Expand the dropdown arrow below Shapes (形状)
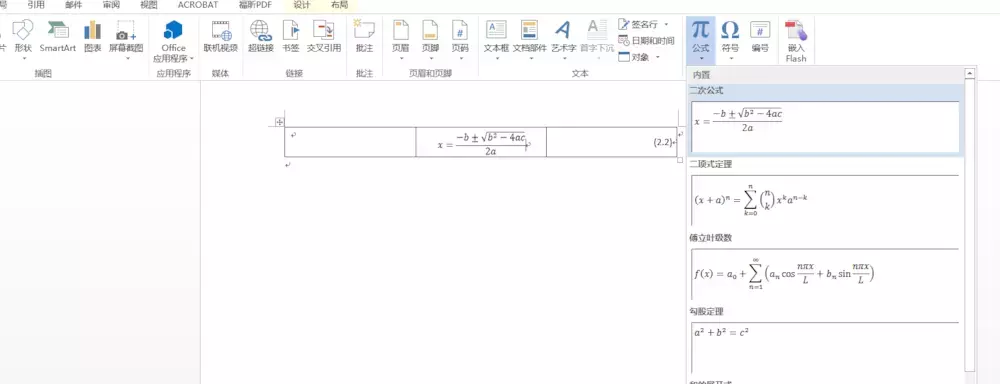 tap(24, 59)
